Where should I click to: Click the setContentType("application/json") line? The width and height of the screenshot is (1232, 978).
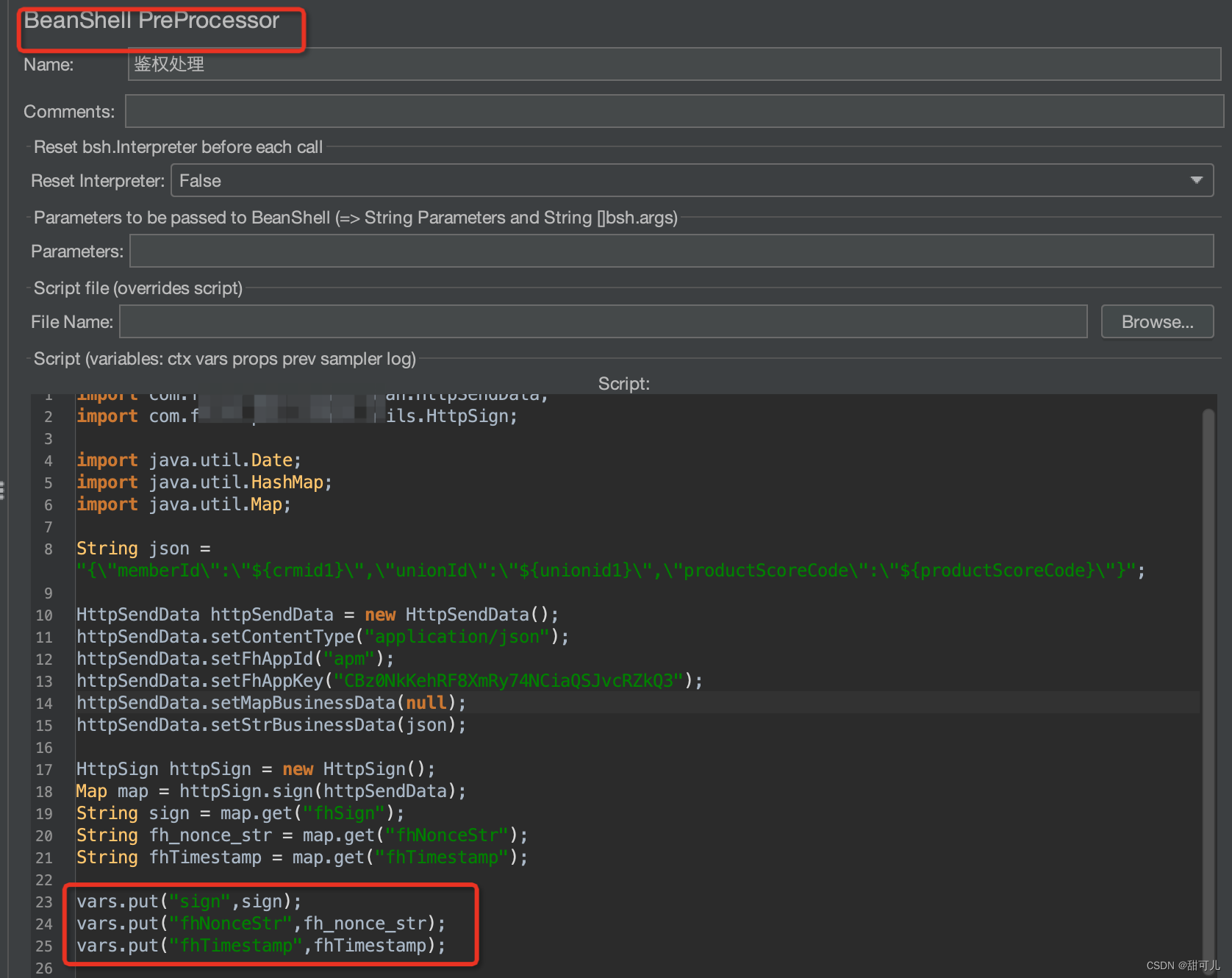tap(323, 637)
